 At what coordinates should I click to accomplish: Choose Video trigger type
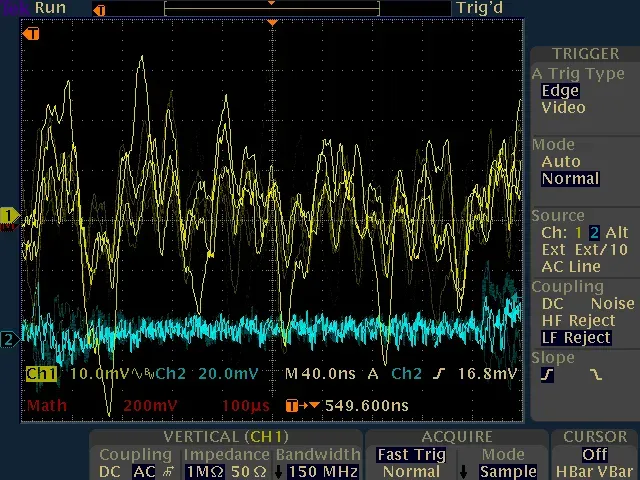(x=563, y=108)
